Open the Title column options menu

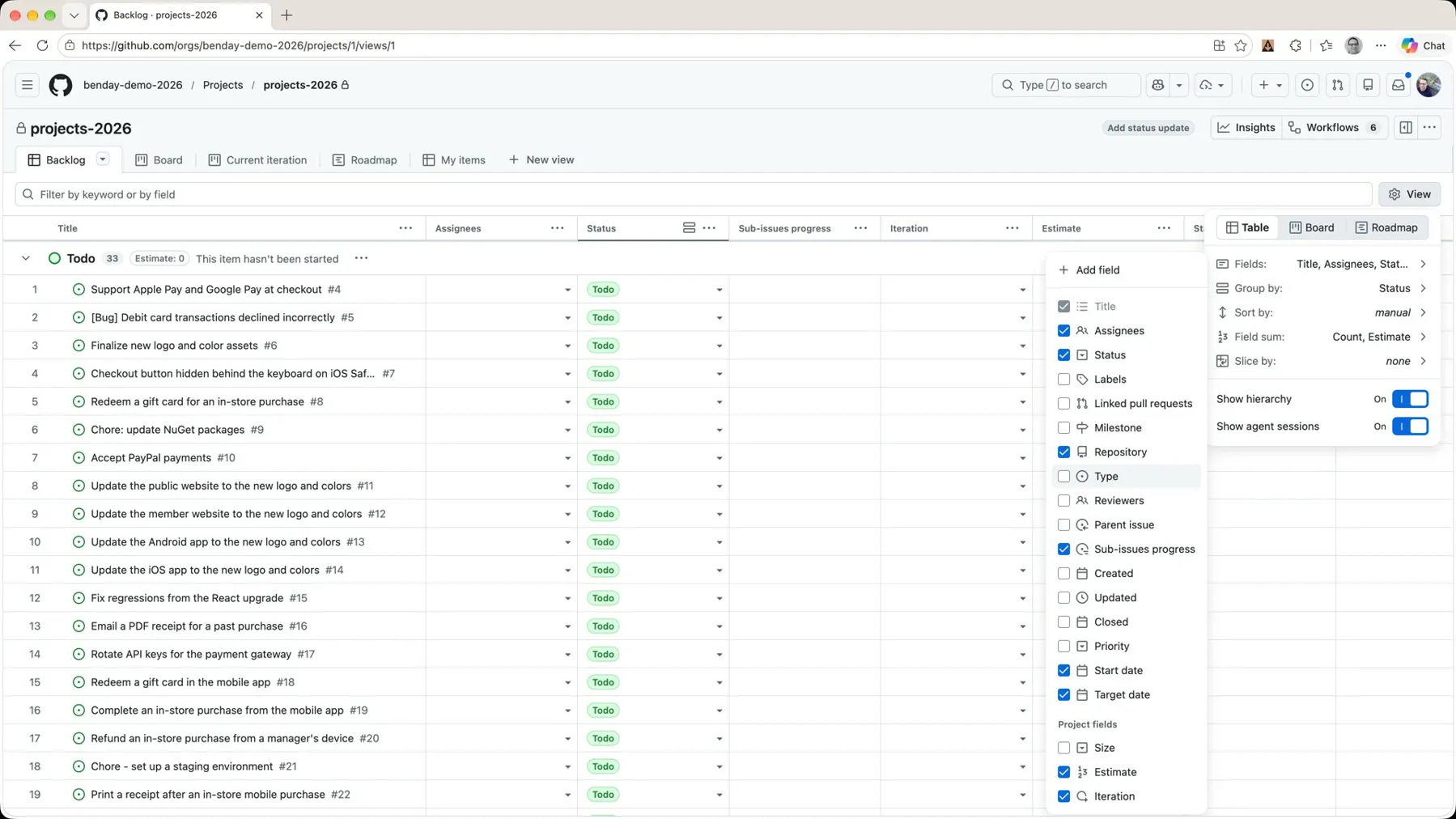click(405, 228)
